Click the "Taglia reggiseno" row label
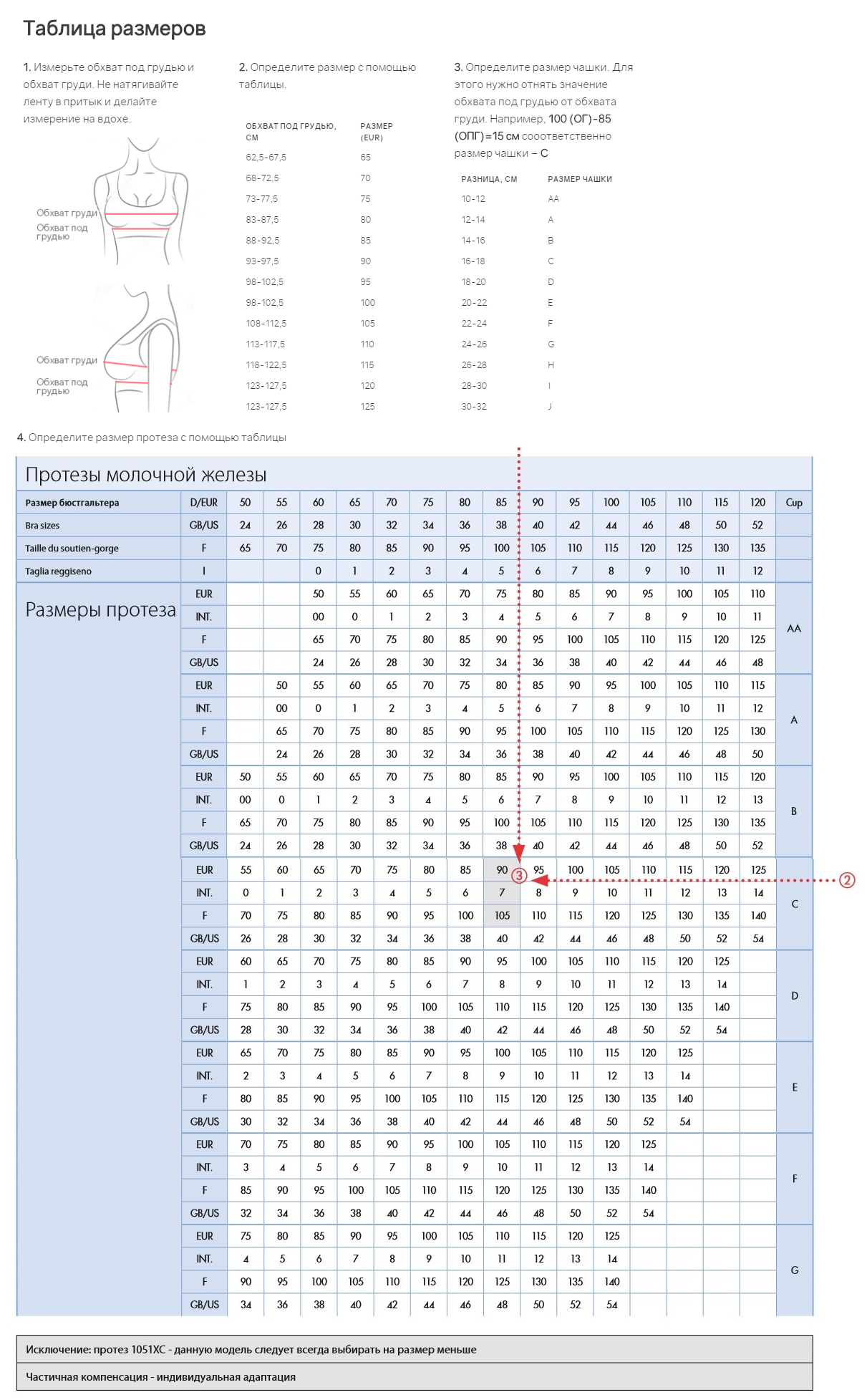Image resolution: width=867 pixels, height=1400 pixels. pyautogui.click(x=58, y=571)
